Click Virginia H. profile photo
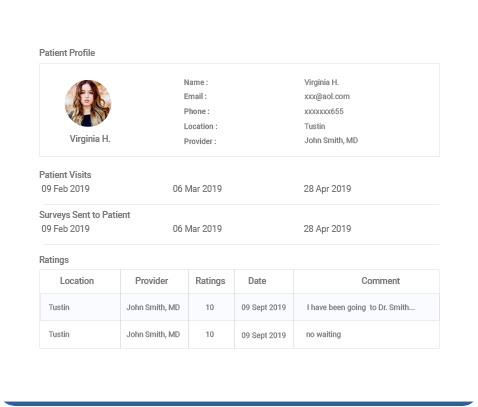478x407 pixels. 88,103
